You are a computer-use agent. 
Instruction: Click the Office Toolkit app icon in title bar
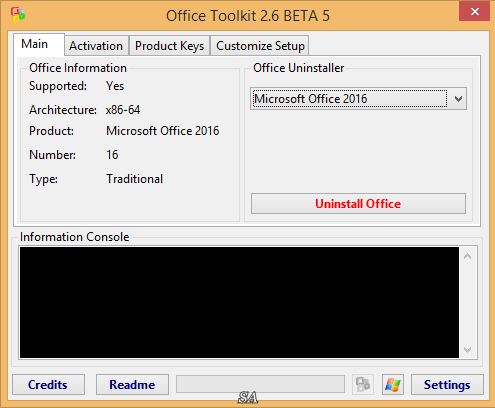(18, 15)
